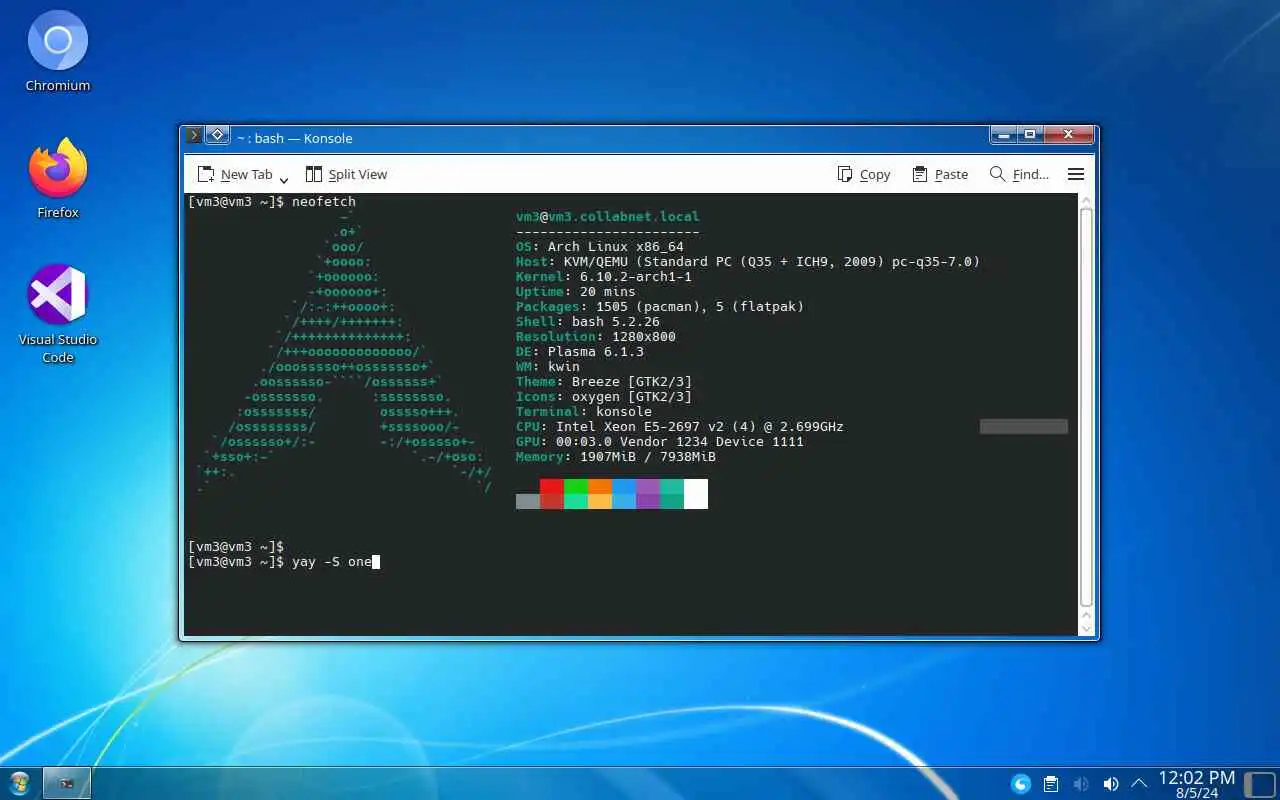Open Chromium desktop icon

(x=58, y=51)
